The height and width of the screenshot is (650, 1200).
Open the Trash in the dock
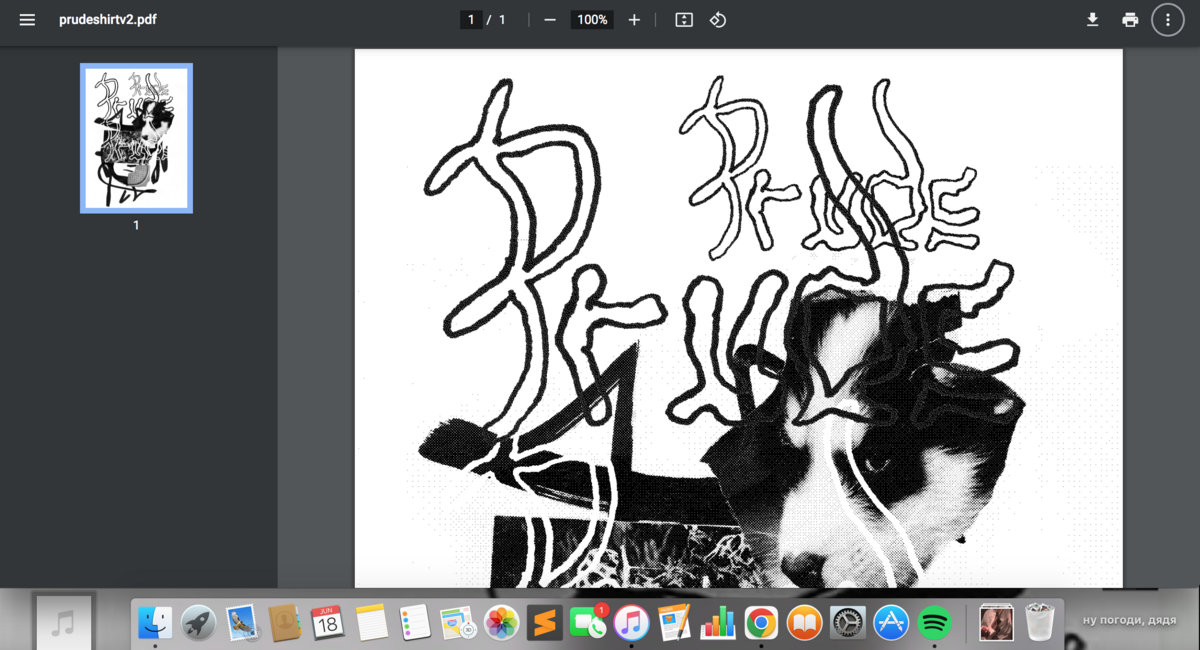tap(1041, 623)
